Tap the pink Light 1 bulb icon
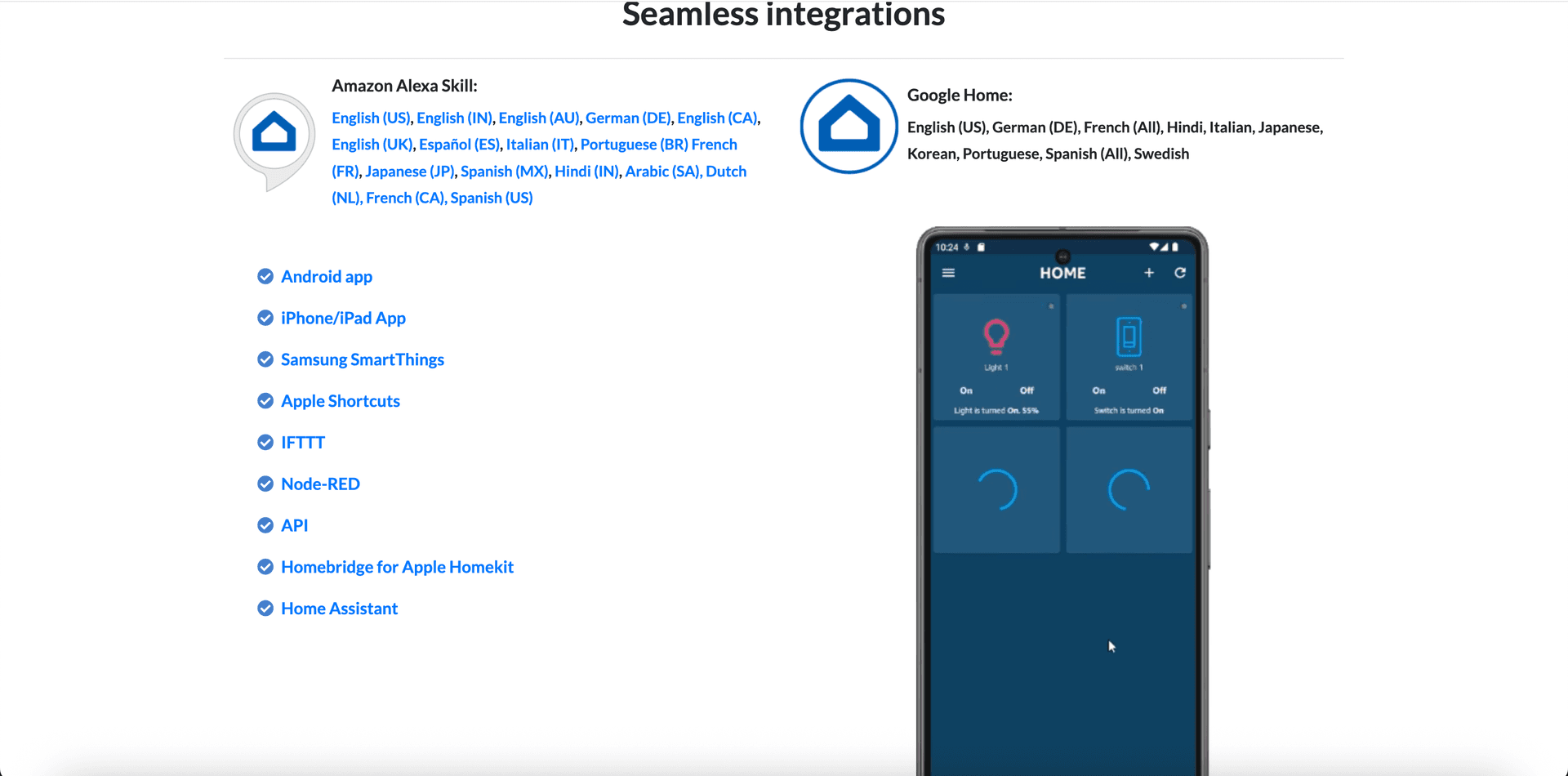Screen dimensions: 1568x776 996,336
